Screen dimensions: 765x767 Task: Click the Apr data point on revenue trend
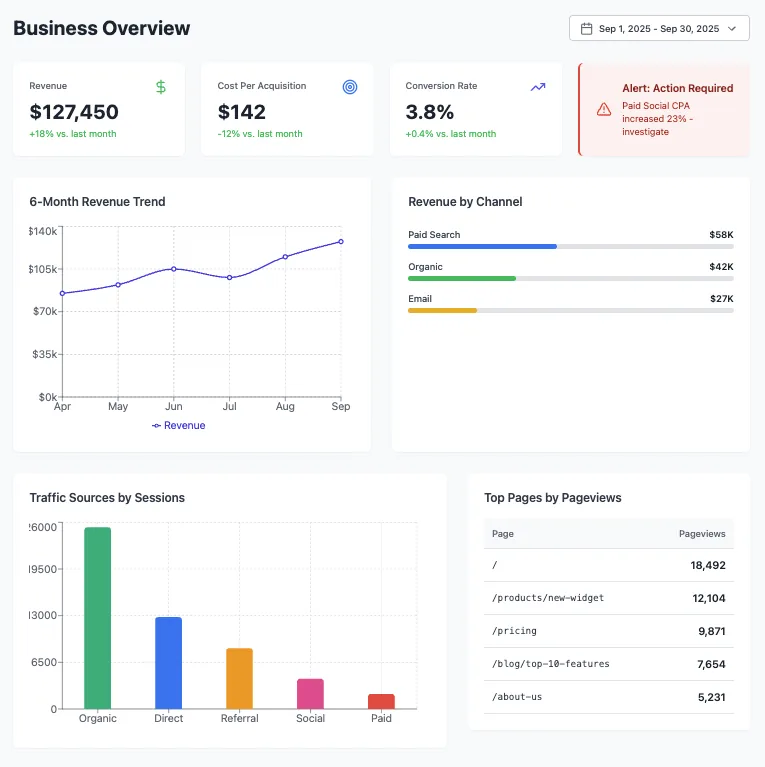pyautogui.click(x=63, y=293)
